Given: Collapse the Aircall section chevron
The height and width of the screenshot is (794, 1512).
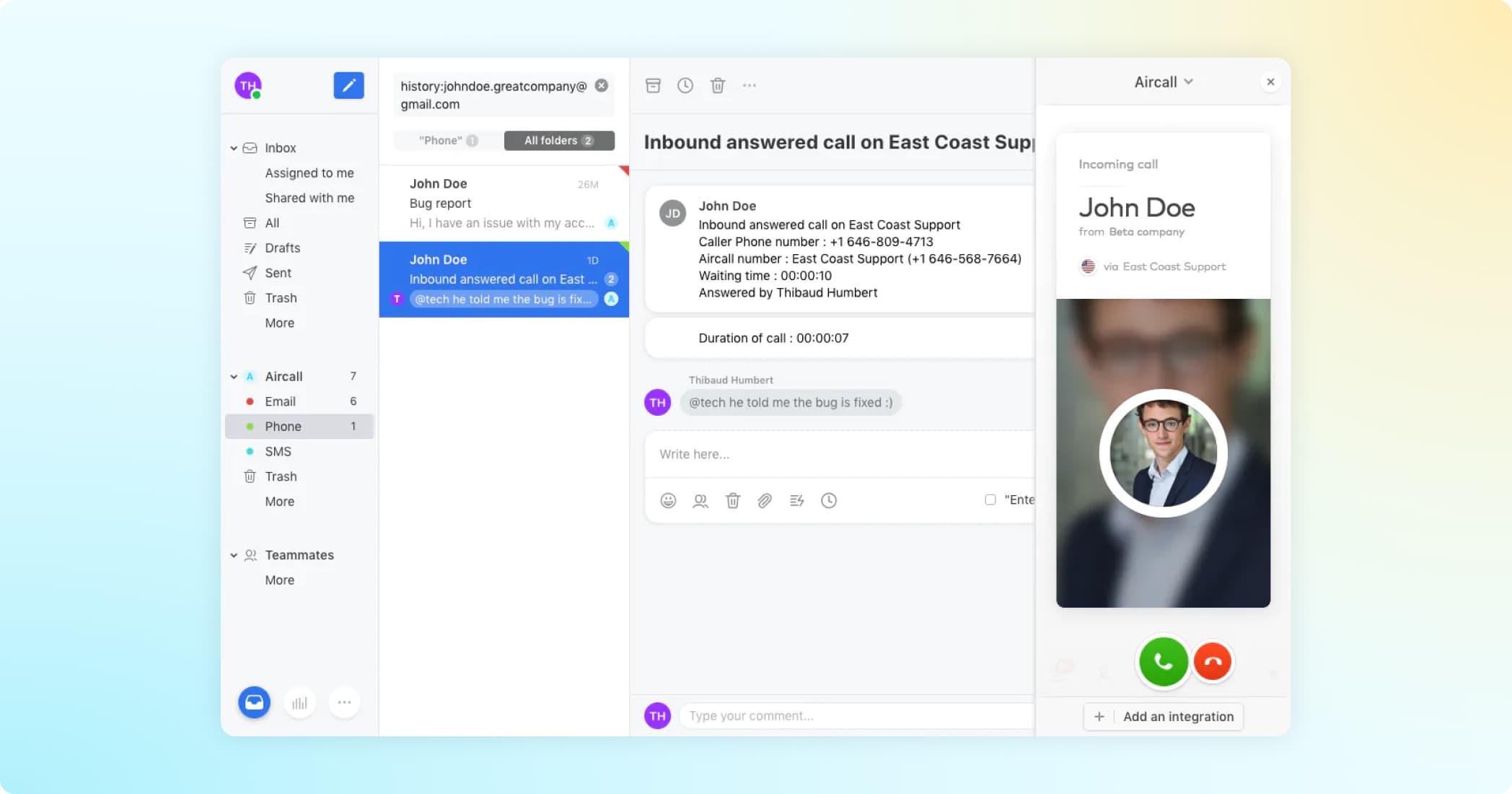Looking at the screenshot, I should click(x=234, y=376).
